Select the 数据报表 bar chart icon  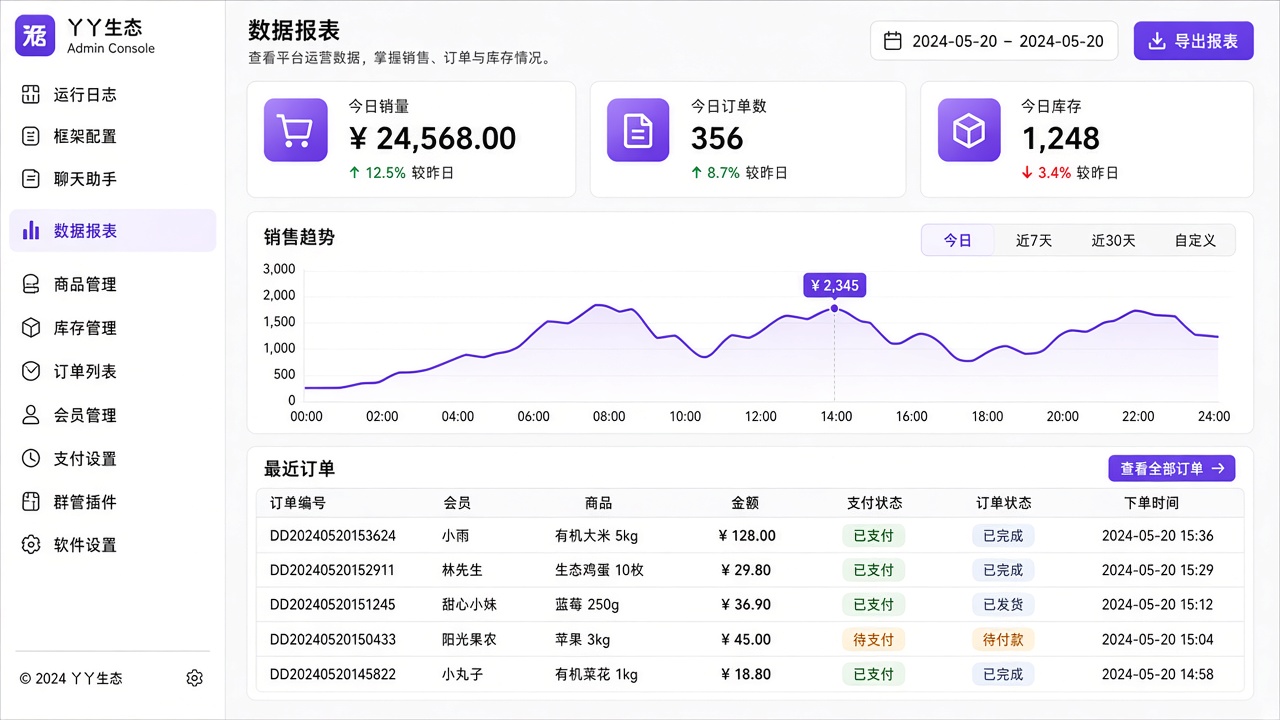click(31, 230)
